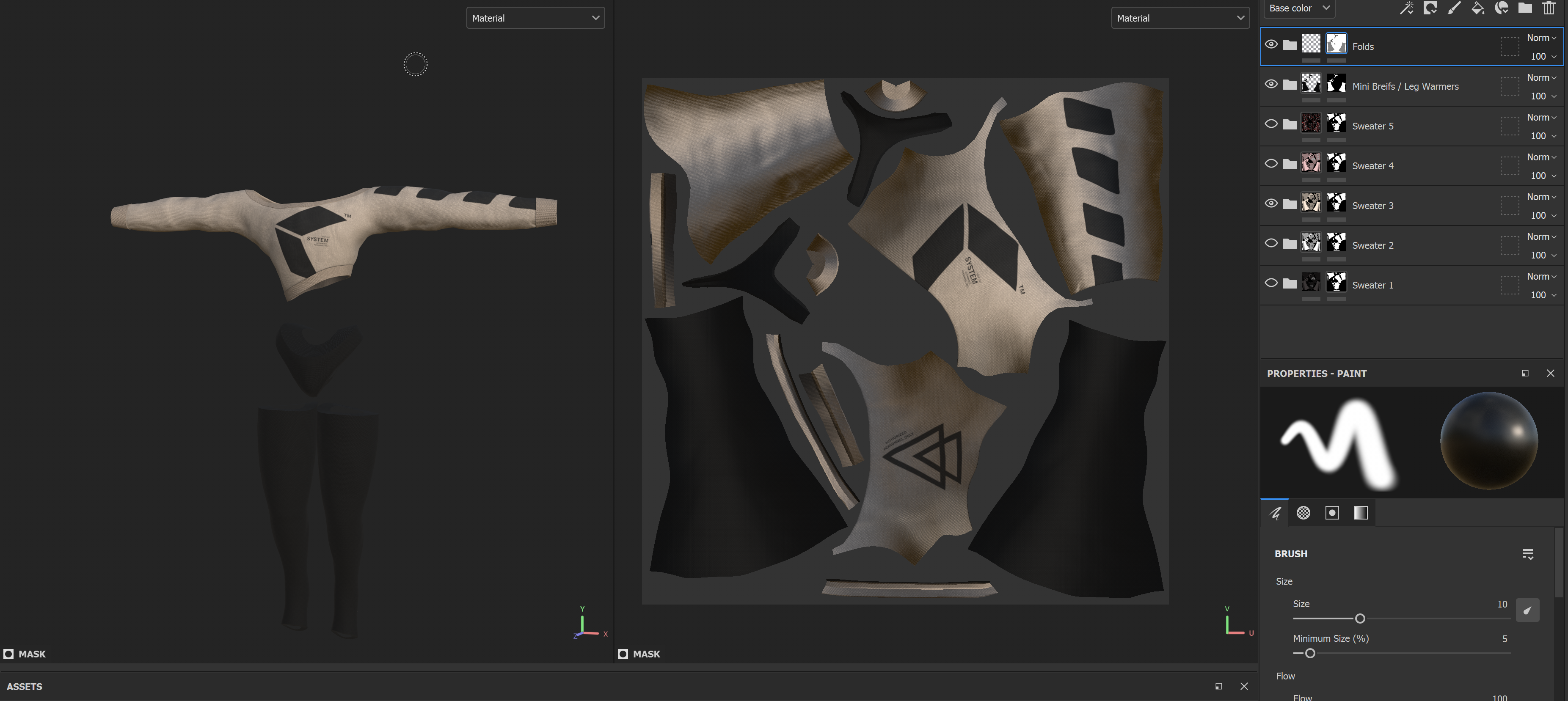
Task: Open the Base color channel dropdown
Action: [1299, 8]
